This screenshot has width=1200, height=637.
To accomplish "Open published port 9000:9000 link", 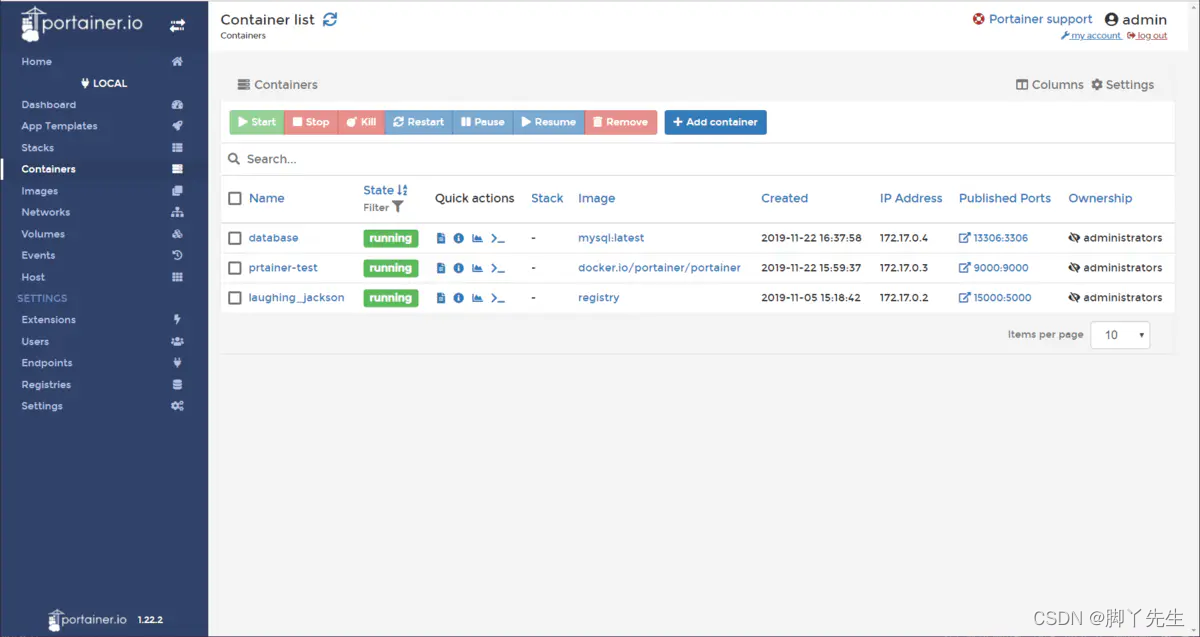I will [994, 268].
